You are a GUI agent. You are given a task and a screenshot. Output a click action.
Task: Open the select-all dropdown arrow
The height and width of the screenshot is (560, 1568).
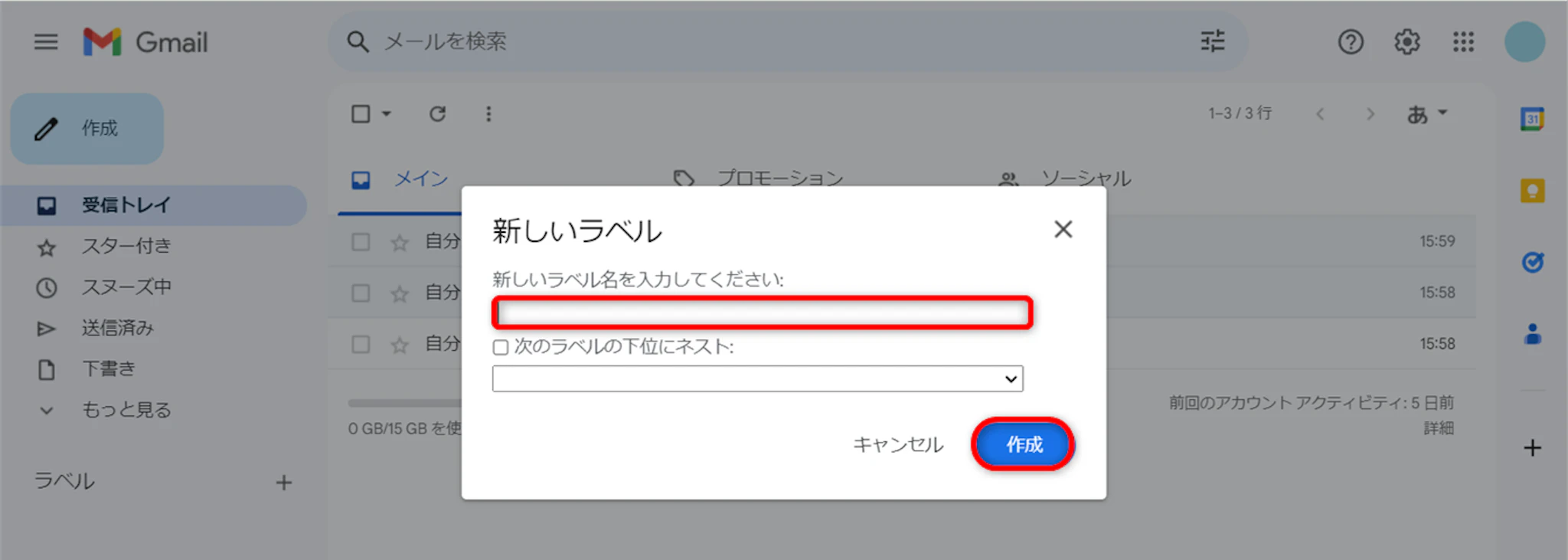click(387, 114)
